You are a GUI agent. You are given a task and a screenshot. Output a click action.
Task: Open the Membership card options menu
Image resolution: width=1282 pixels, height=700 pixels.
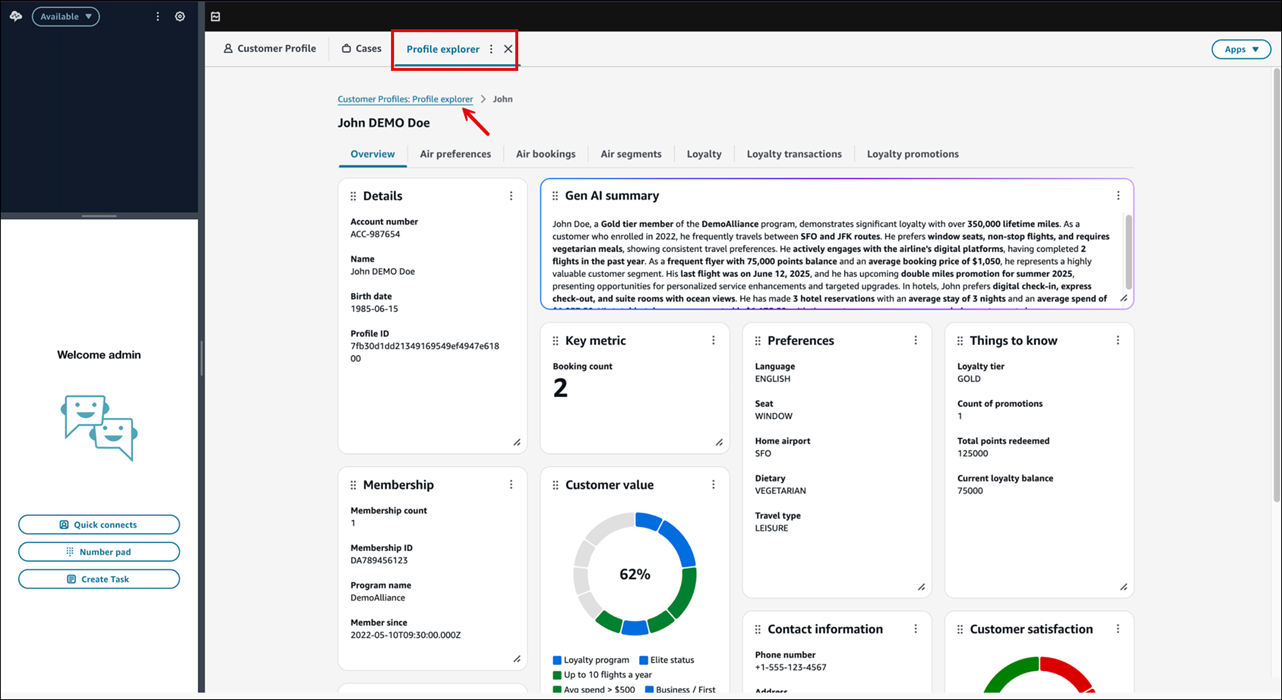[511, 484]
